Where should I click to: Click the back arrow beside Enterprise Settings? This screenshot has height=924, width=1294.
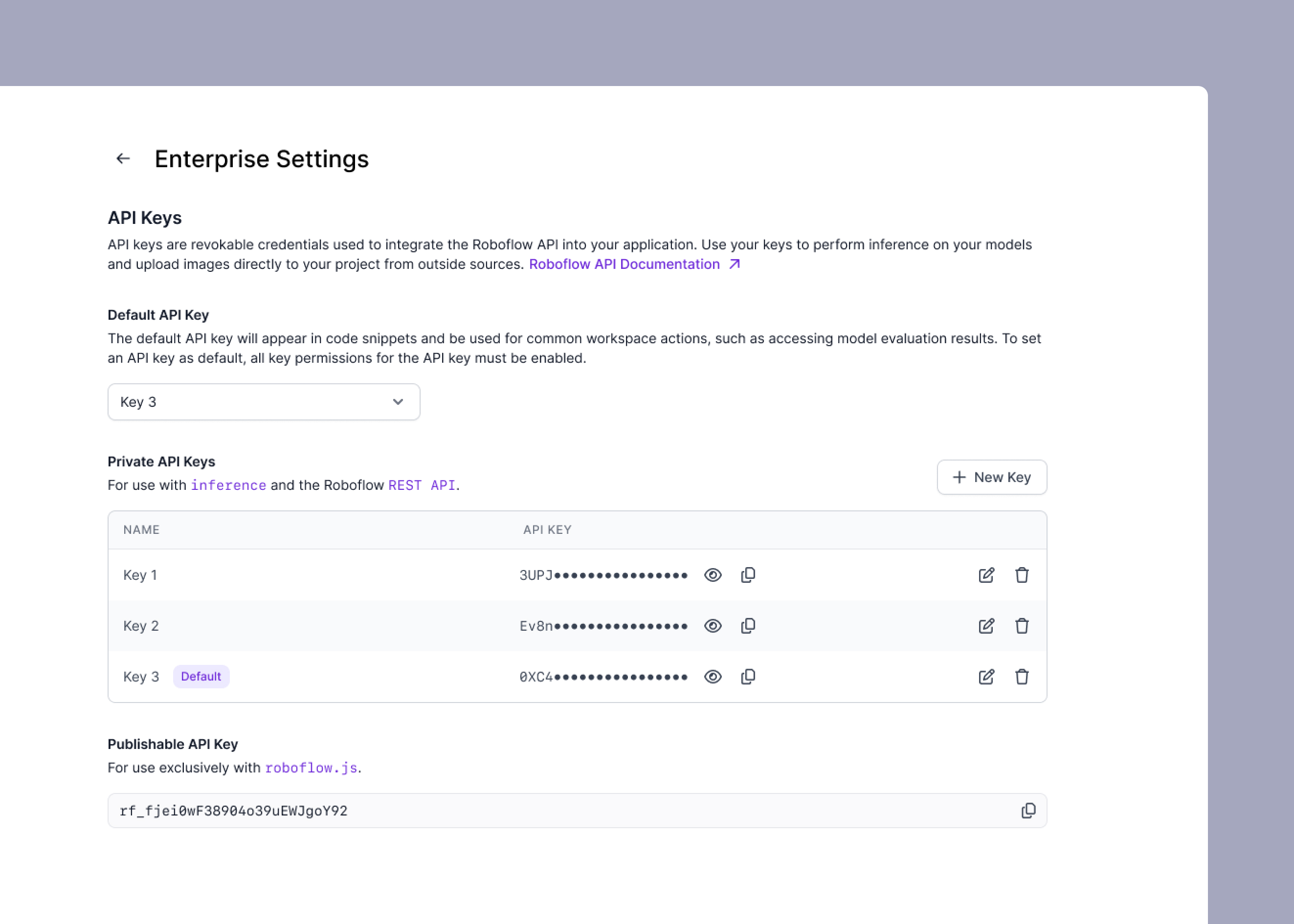[123, 159]
